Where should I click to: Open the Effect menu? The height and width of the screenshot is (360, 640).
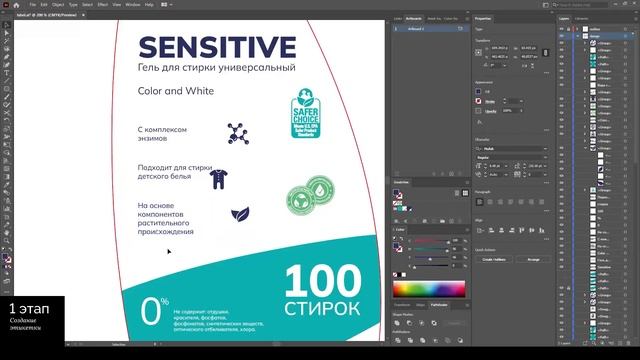pos(102,5)
